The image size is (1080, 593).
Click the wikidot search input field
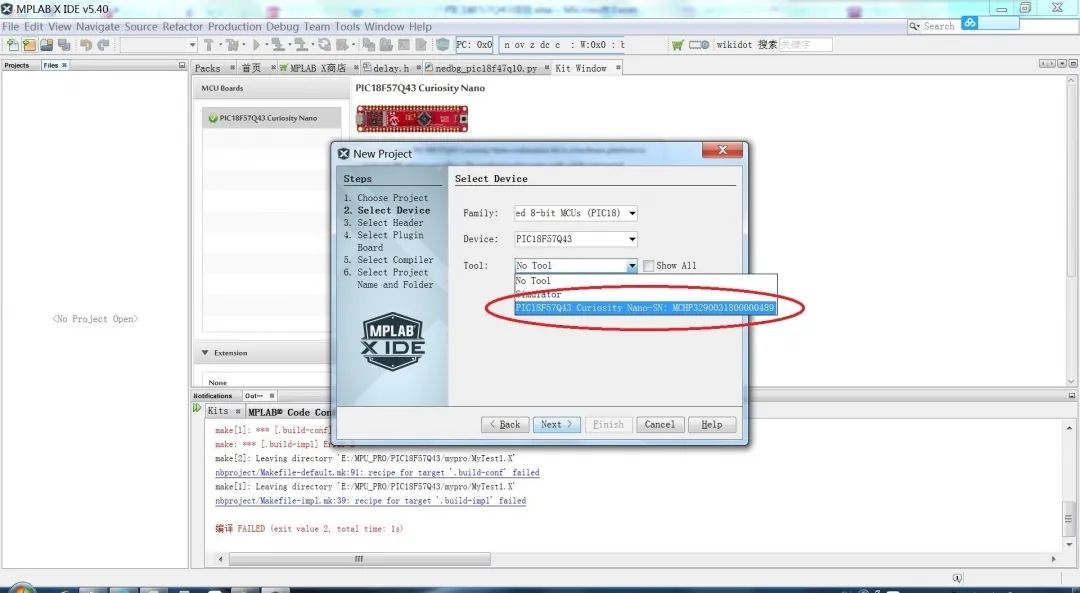(805, 45)
